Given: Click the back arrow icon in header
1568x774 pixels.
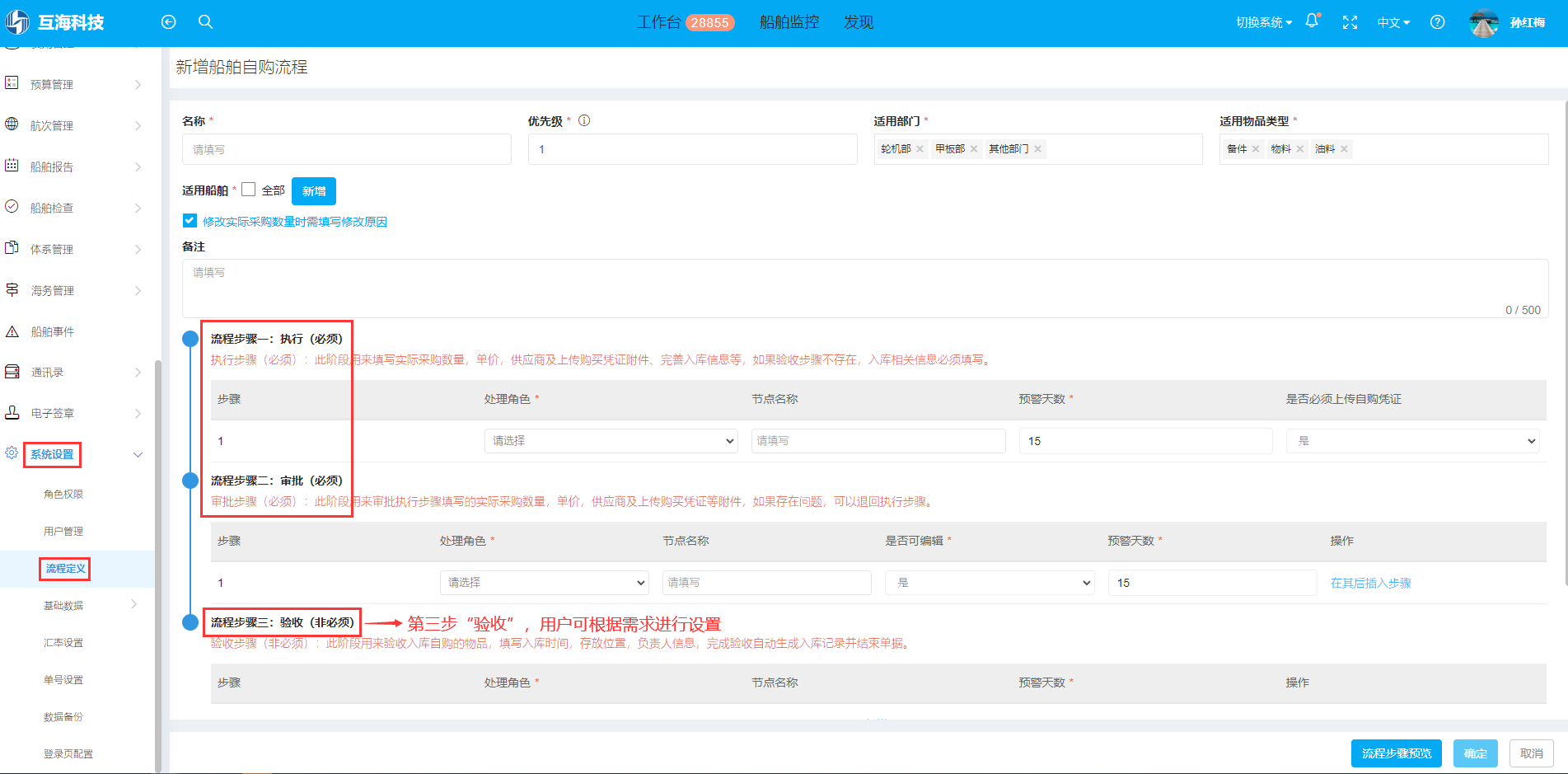Looking at the screenshot, I should (168, 22).
